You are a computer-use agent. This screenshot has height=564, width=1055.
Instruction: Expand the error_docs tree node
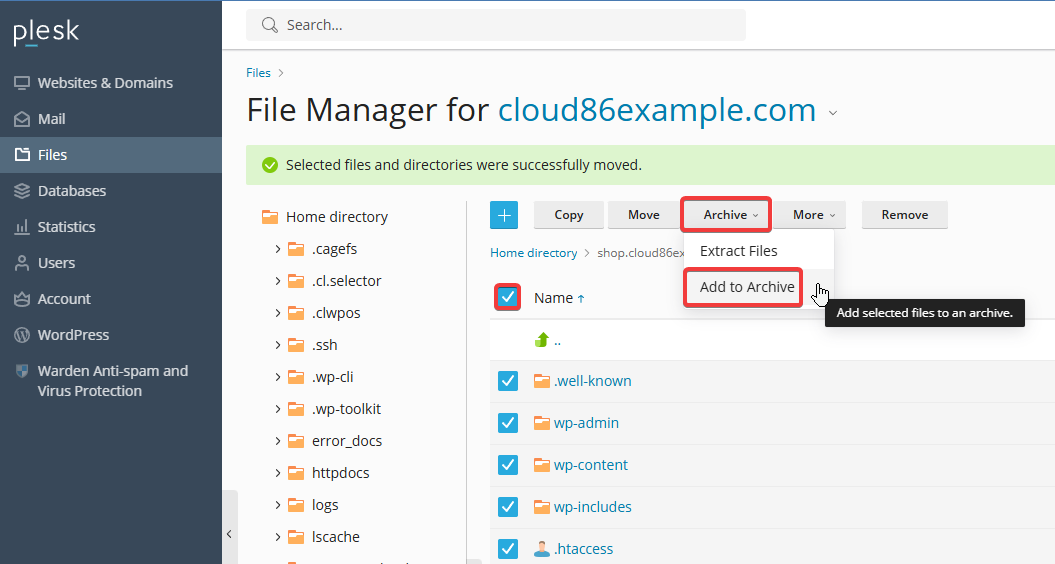[x=278, y=441]
